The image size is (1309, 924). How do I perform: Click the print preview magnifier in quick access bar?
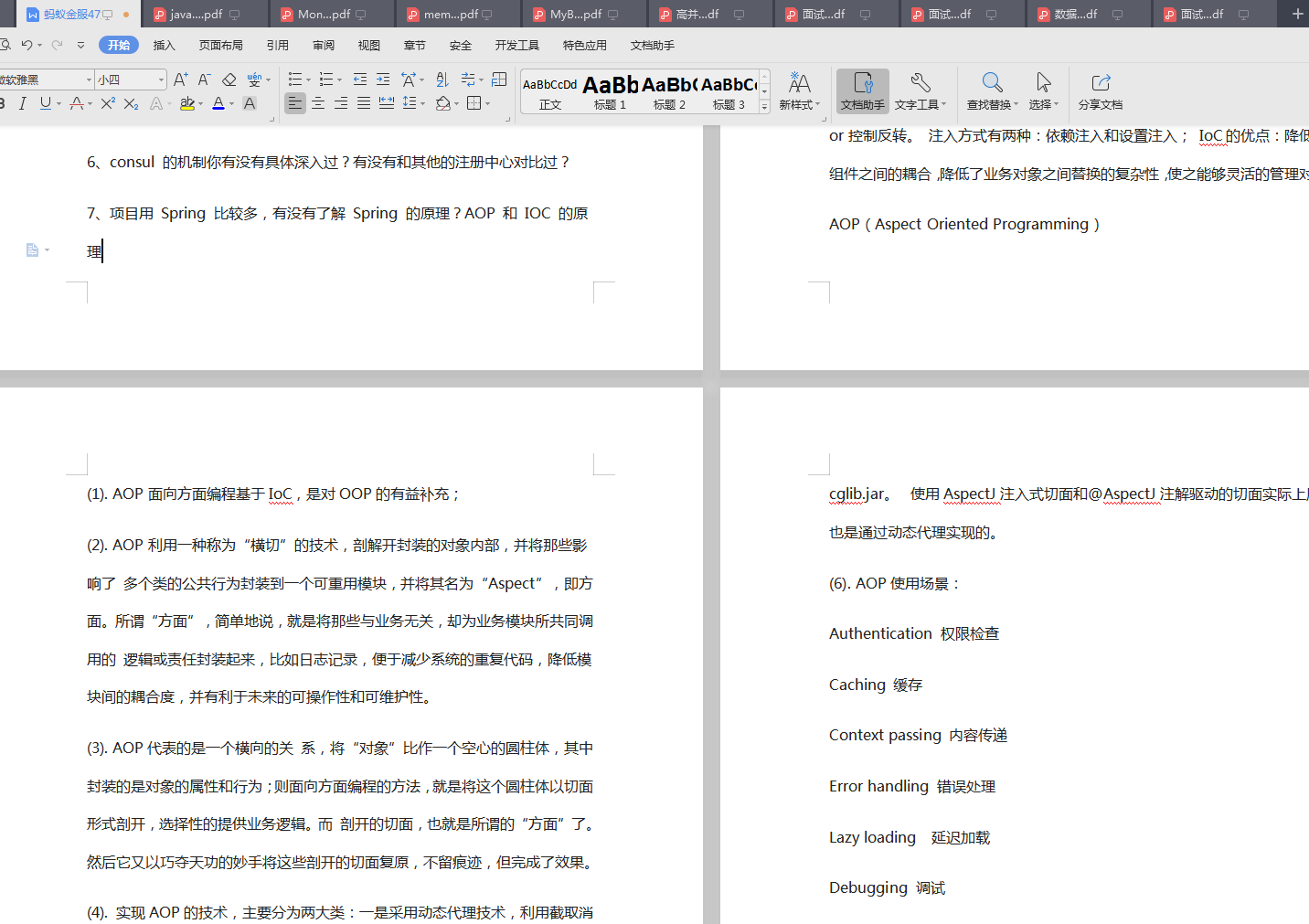pyautogui.click(x=5, y=45)
